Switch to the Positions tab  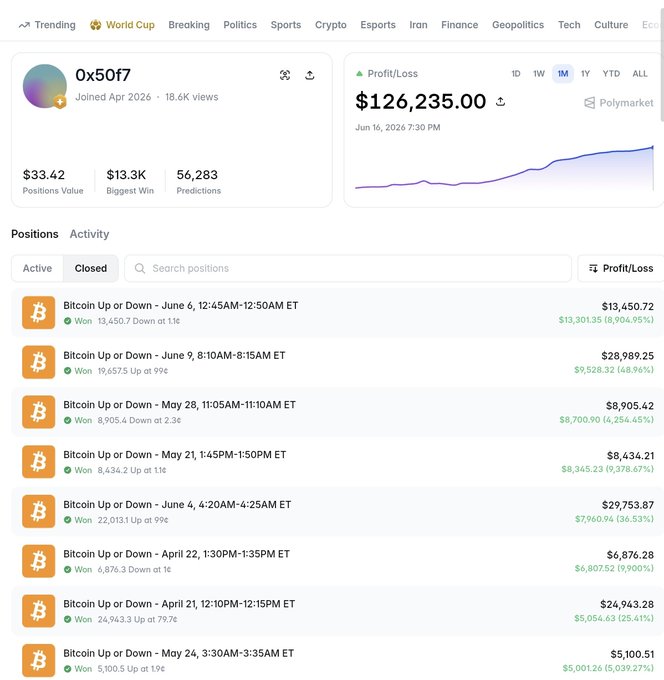(x=35, y=234)
